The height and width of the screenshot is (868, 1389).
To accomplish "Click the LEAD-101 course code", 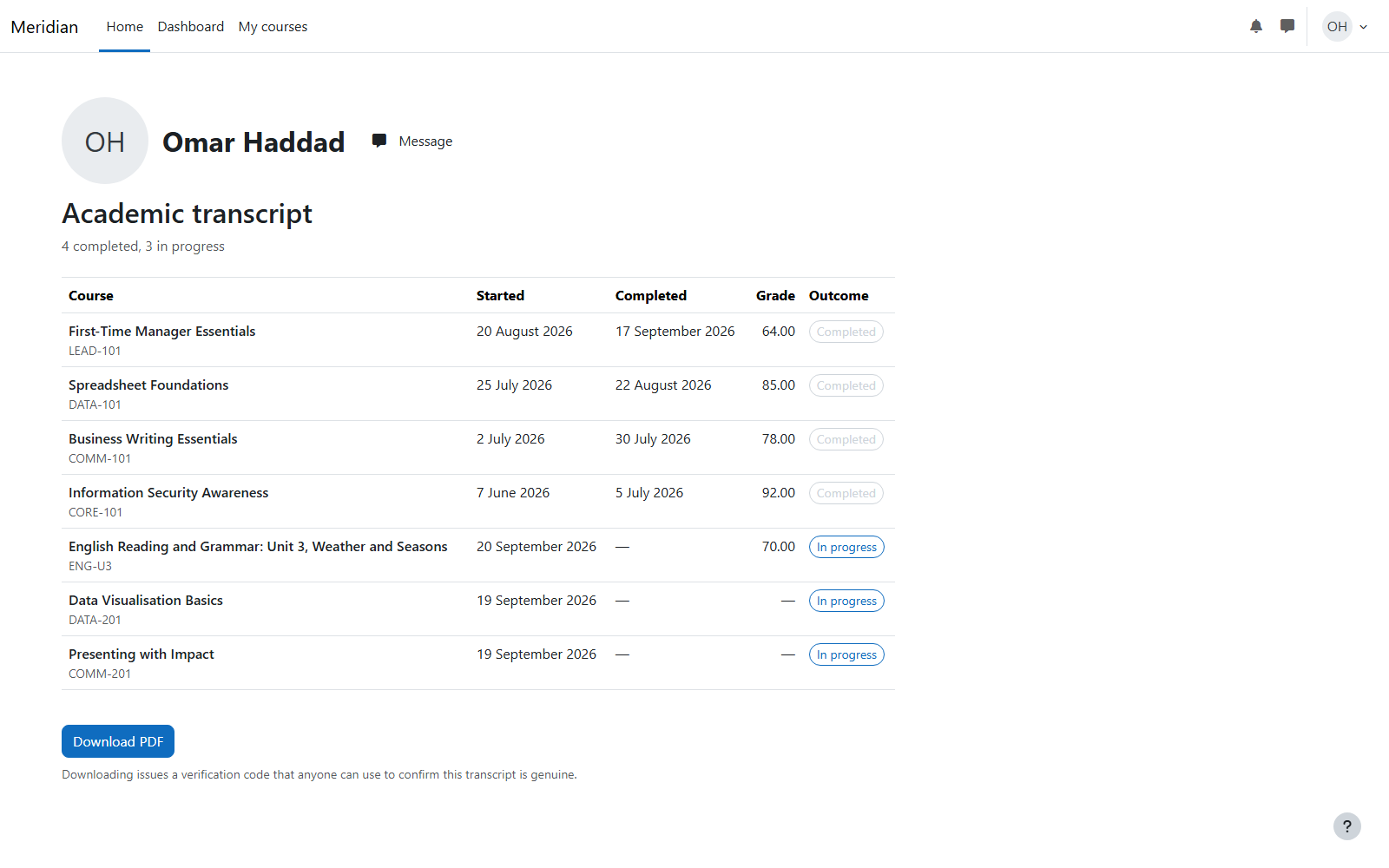I will click(x=95, y=351).
